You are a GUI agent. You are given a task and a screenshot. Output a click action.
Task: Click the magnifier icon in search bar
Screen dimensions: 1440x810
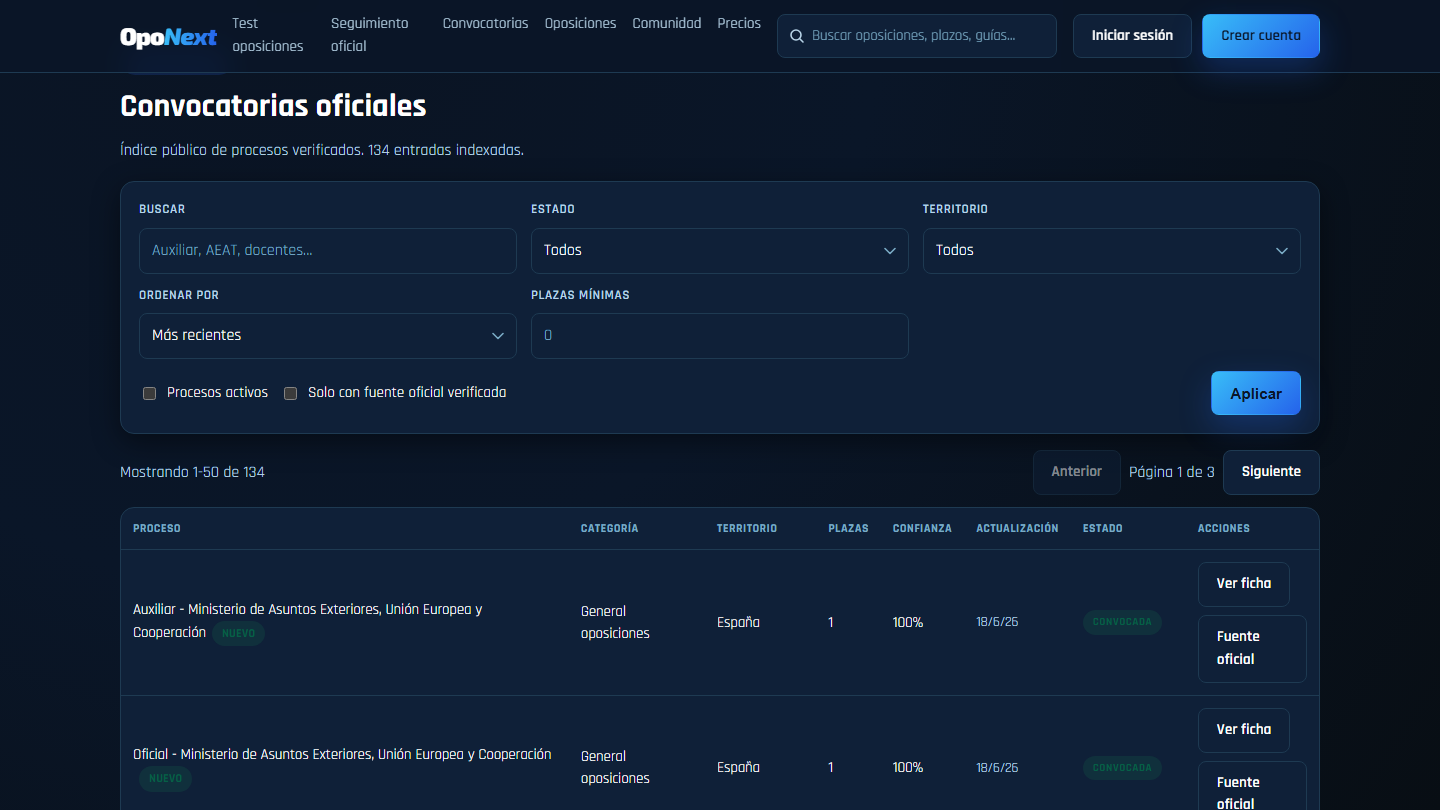(797, 36)
